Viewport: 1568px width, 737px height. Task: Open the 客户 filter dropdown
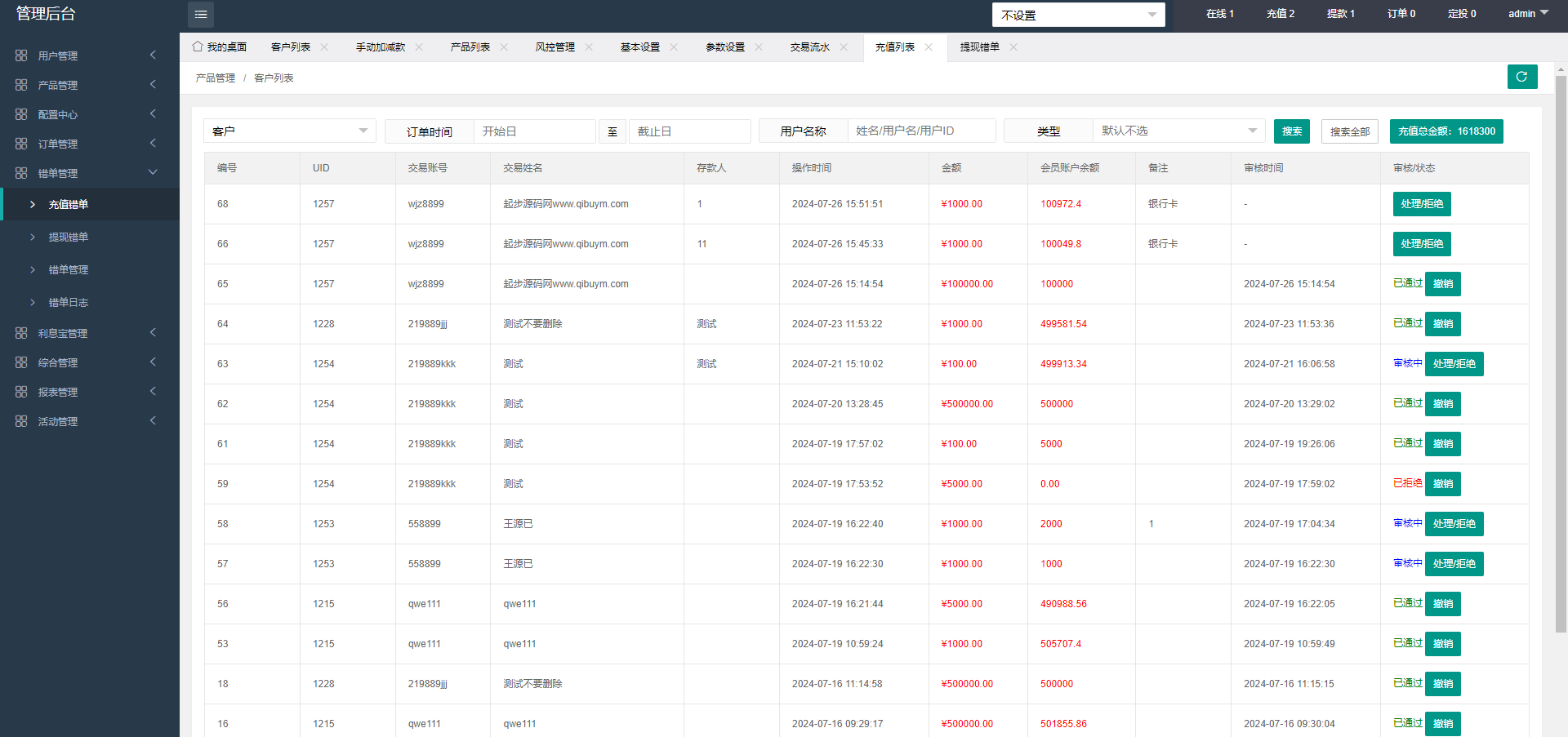(x=289, y=131)
